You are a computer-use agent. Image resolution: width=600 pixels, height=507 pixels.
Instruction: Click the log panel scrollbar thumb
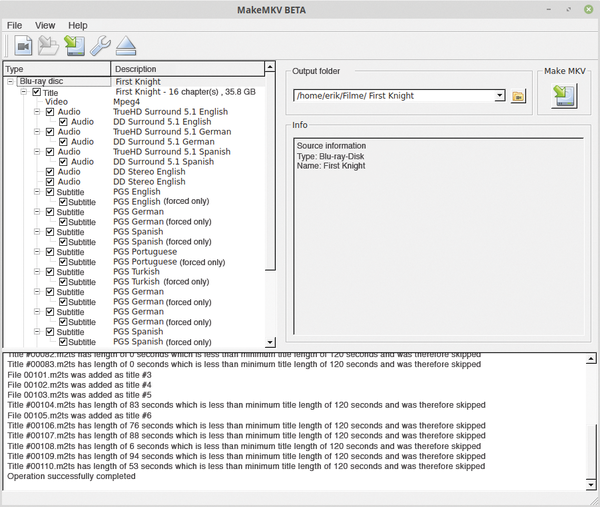coord(591,452)
